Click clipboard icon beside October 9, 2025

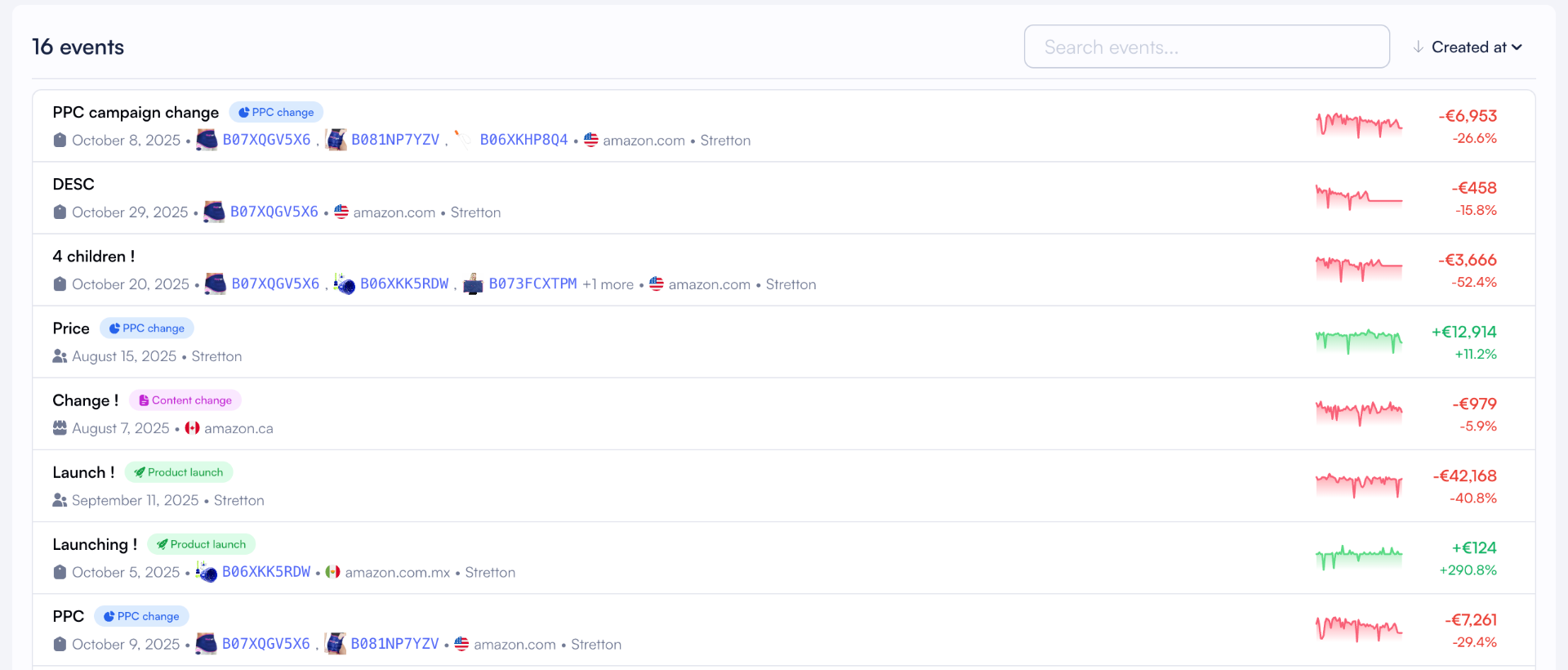(x=60, y=644)
